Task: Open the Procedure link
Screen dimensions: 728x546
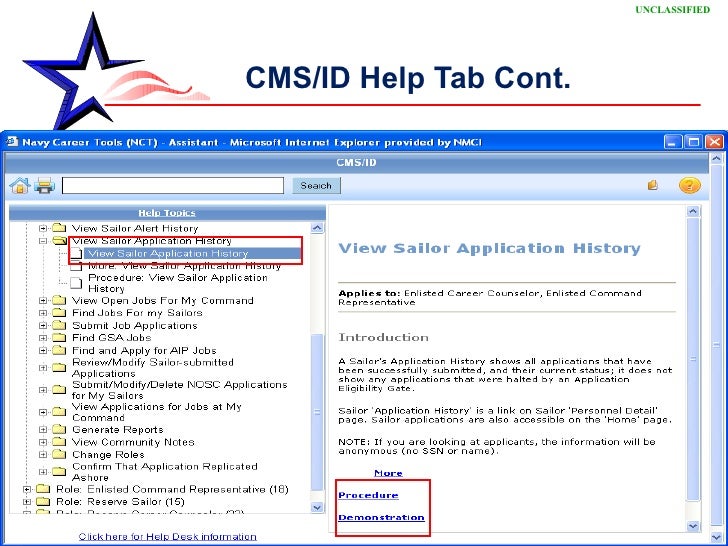Action: (368, 495)
